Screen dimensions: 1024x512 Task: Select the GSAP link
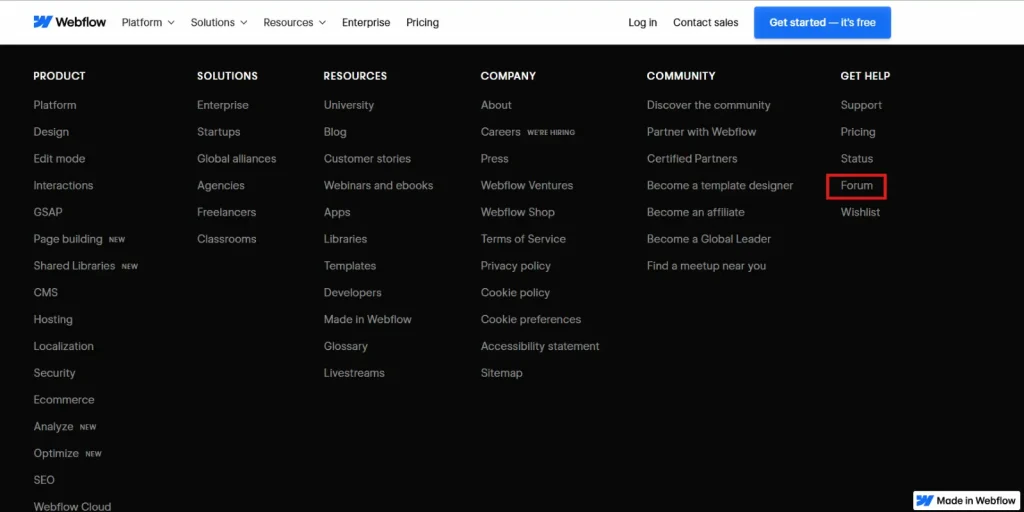[48, 212]
